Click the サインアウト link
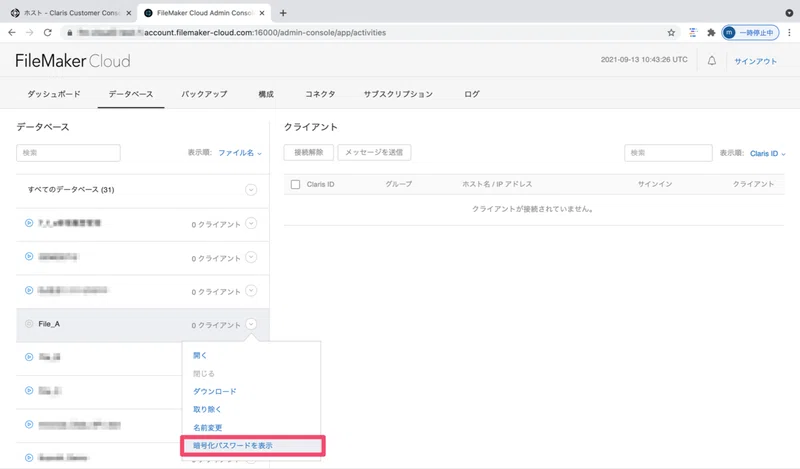This screenshot has height=469, width=800. coord(755,61)
